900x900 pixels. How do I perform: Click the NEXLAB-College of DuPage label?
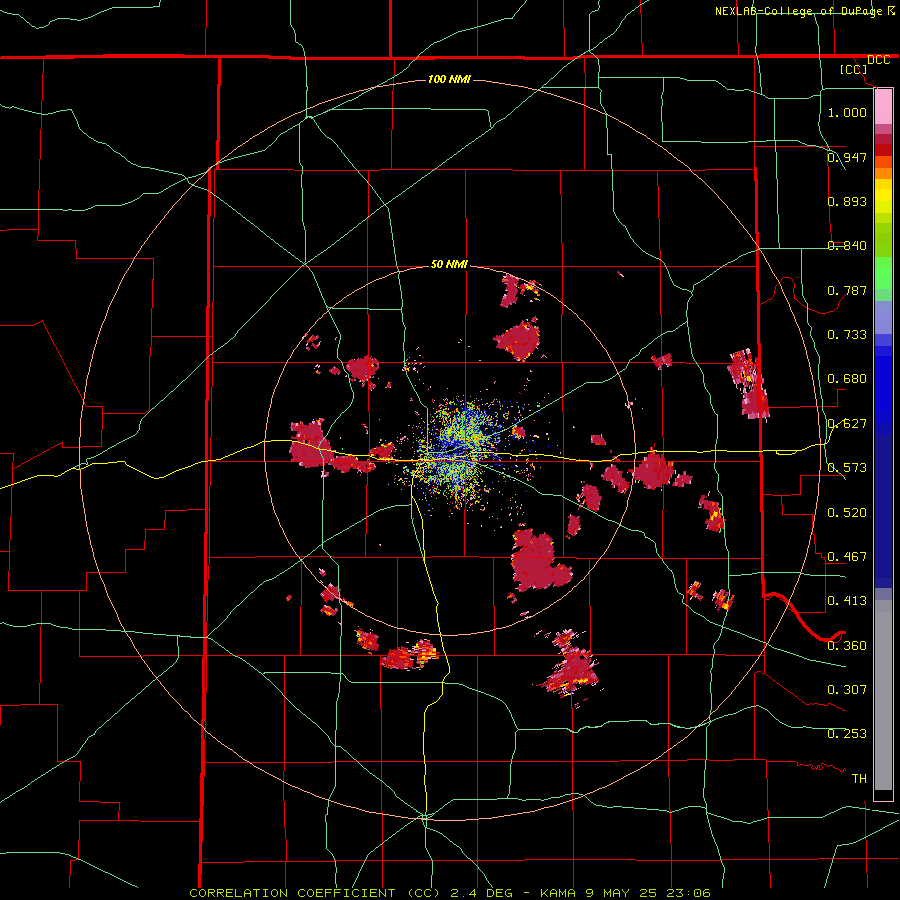pyautogui.click(x=798, y=11)
